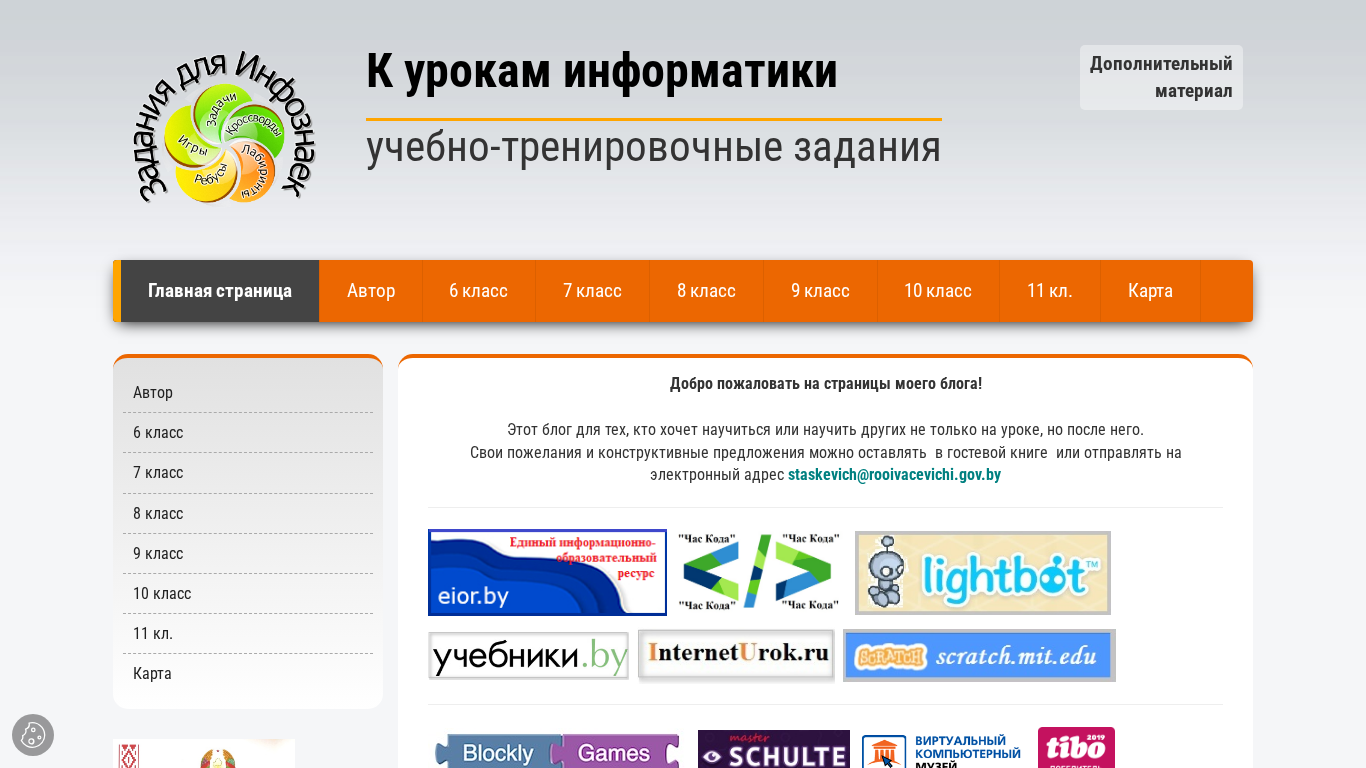The width and height of the screenshot is (1366, 768).
Task: Click the Задания для Инфознаек site logo
Action: (226, 128)
